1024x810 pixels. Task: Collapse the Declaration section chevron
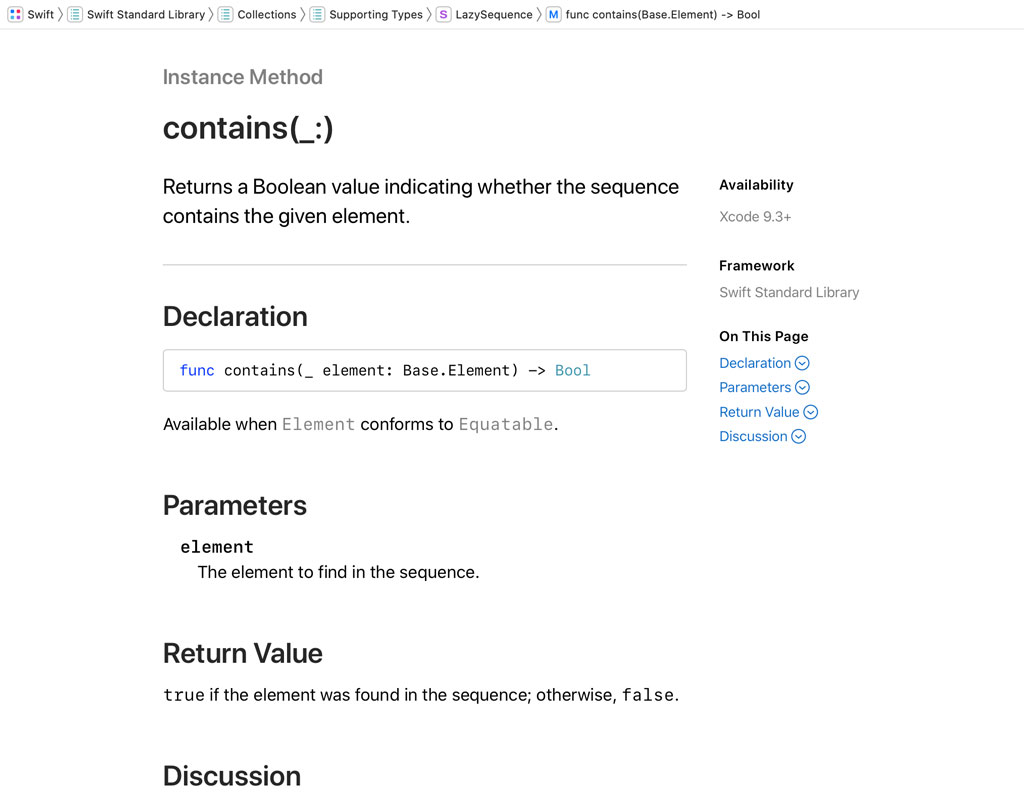click(x=802, y=363)
